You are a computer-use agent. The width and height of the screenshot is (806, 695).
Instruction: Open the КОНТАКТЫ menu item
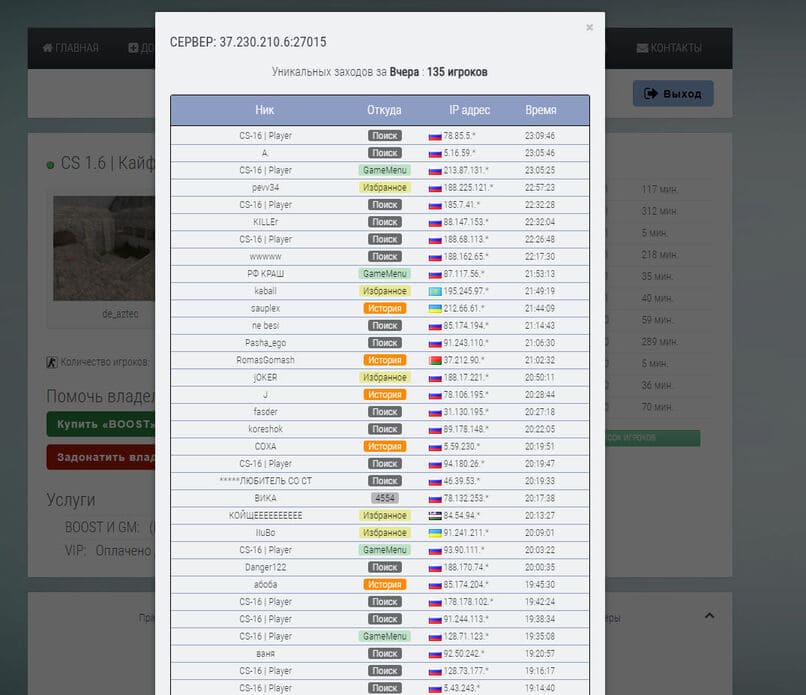point(669,48)
